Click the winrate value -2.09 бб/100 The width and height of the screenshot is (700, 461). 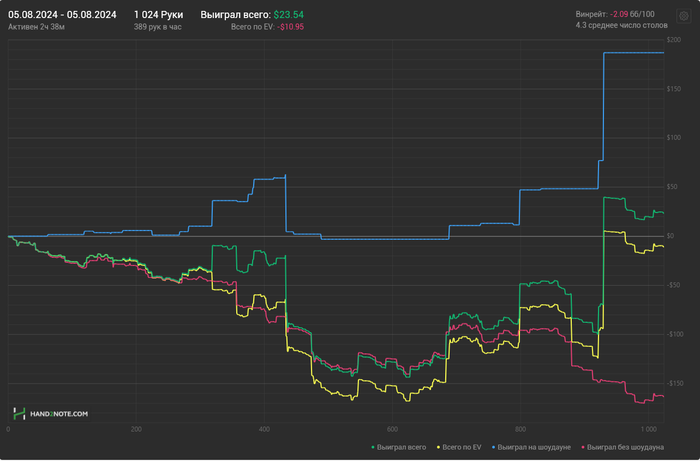point(632,14)
